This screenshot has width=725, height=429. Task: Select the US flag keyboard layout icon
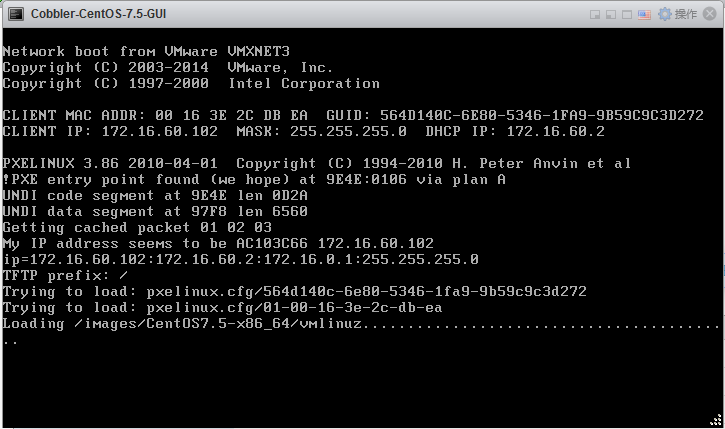coord(644,15)
